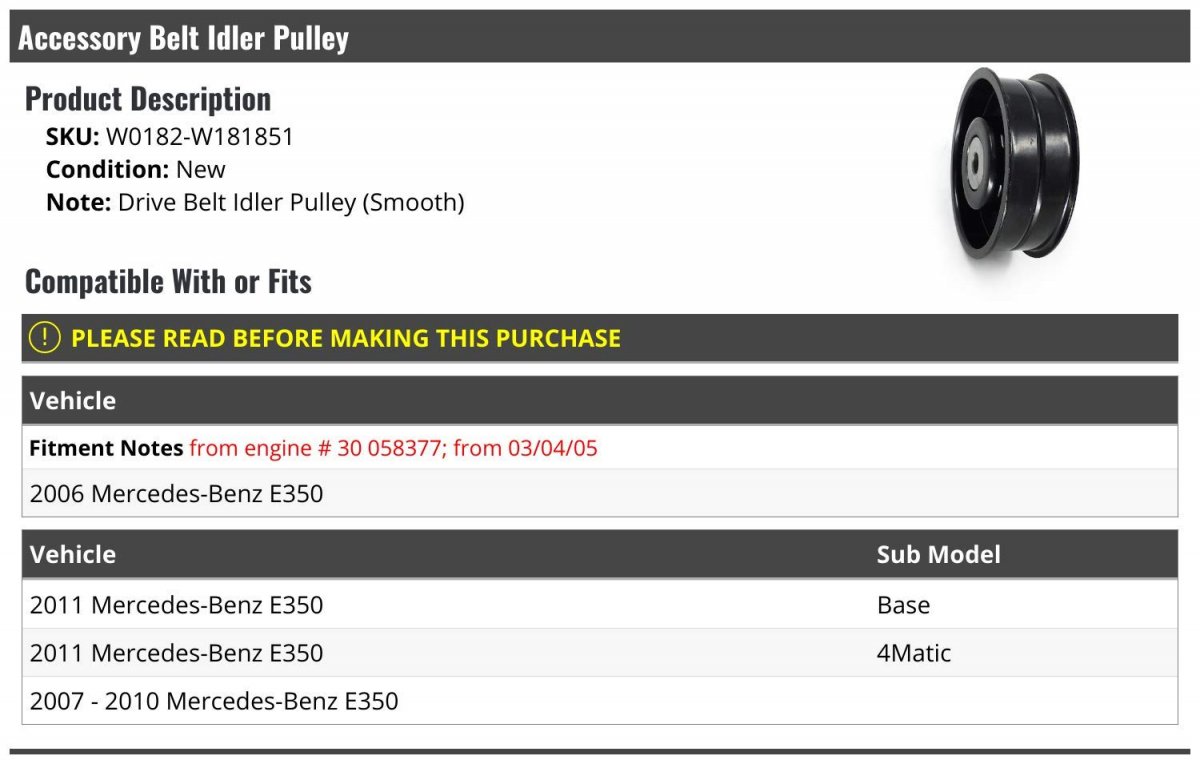Viewport: 1200px width, 764px height.
Task: Click the idler pulley product image
Action: tap(1013, 163)
